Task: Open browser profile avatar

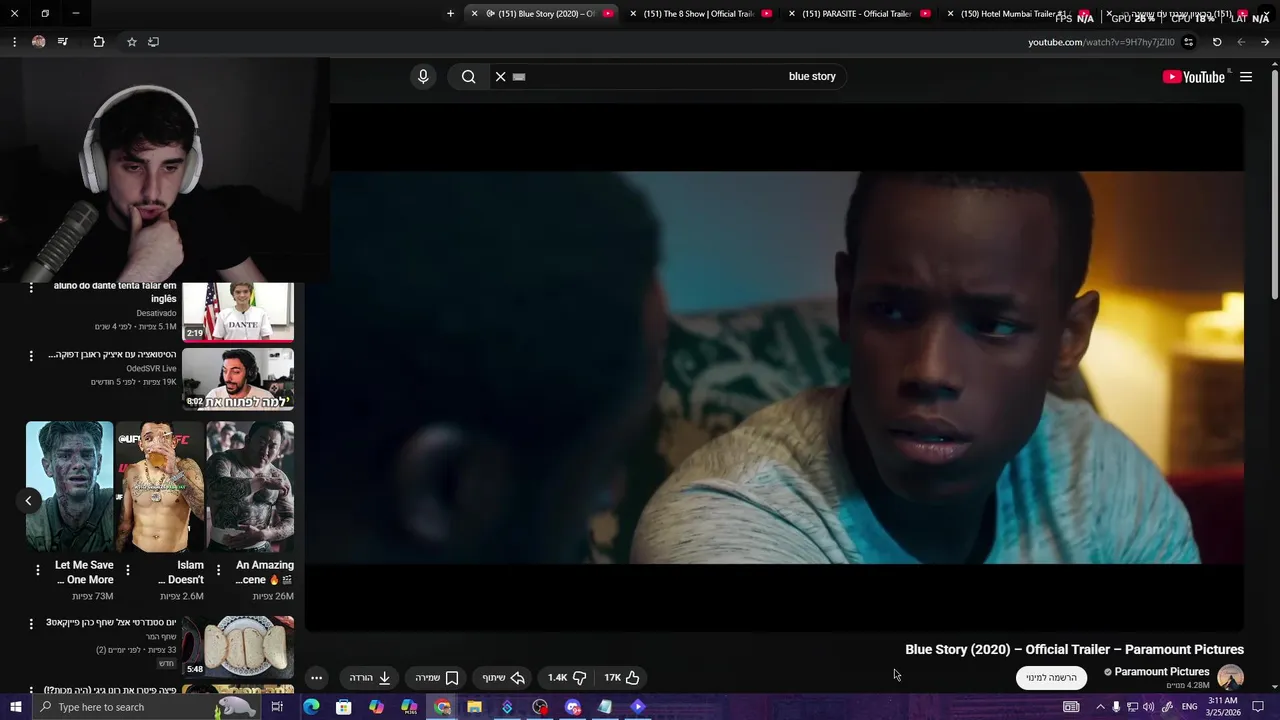Action: [x=39, y=42]
